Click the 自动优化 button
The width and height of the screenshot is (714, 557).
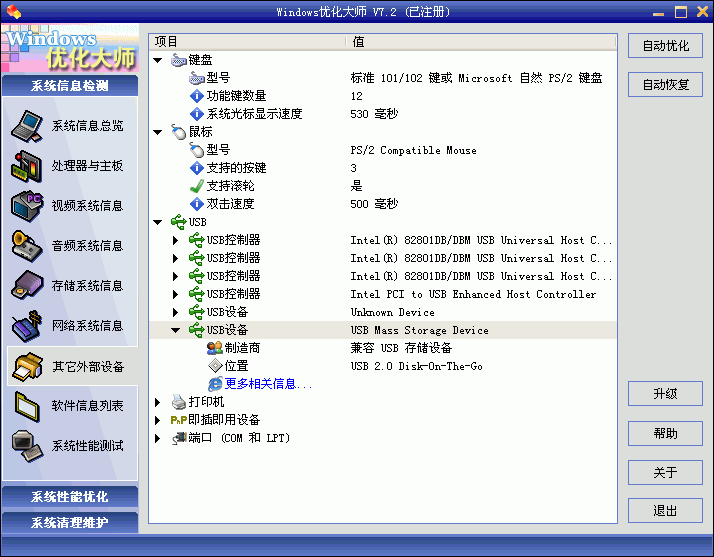(x=665, y=46)
